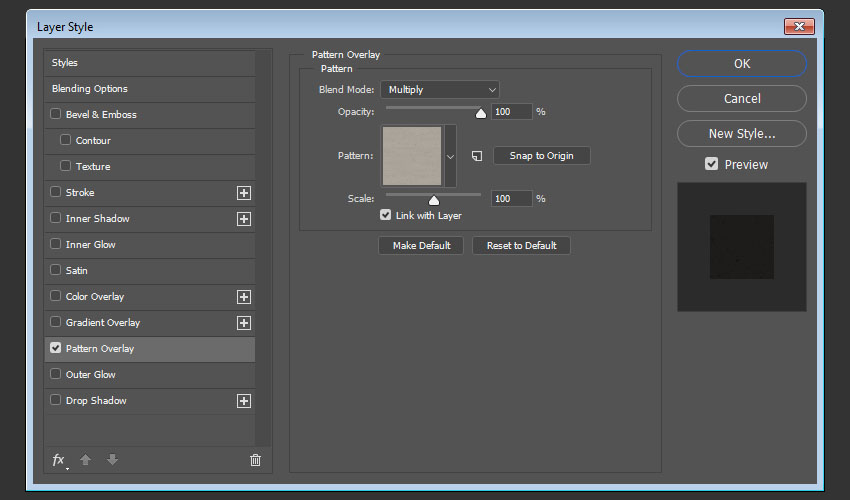Add a Gradient Overlay using plus icon
This screenshot has width=850, height=500.
tap(243, 323)
